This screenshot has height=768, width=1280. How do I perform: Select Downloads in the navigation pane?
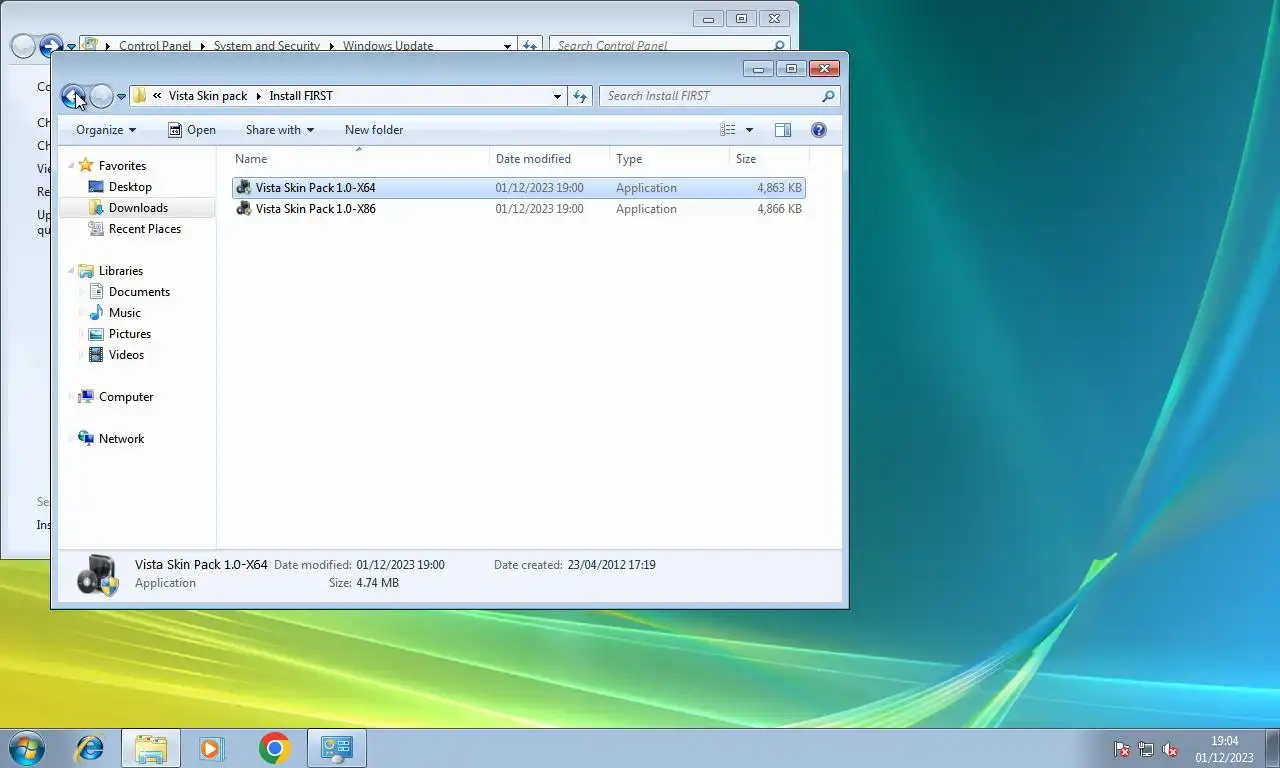point(136,208)
